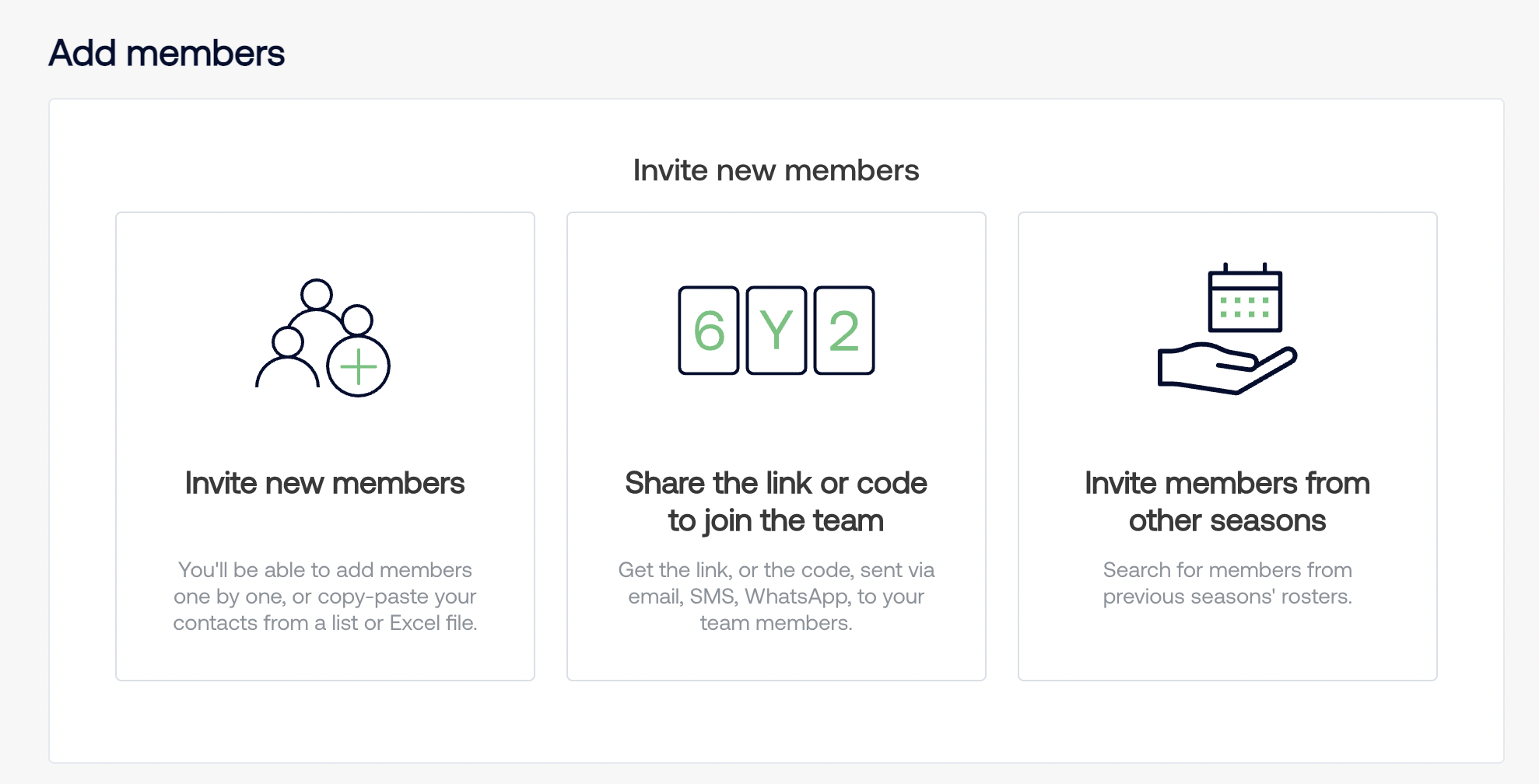Click the top person head in group icon
This screenshot has height=784, width=1539.
317,295
